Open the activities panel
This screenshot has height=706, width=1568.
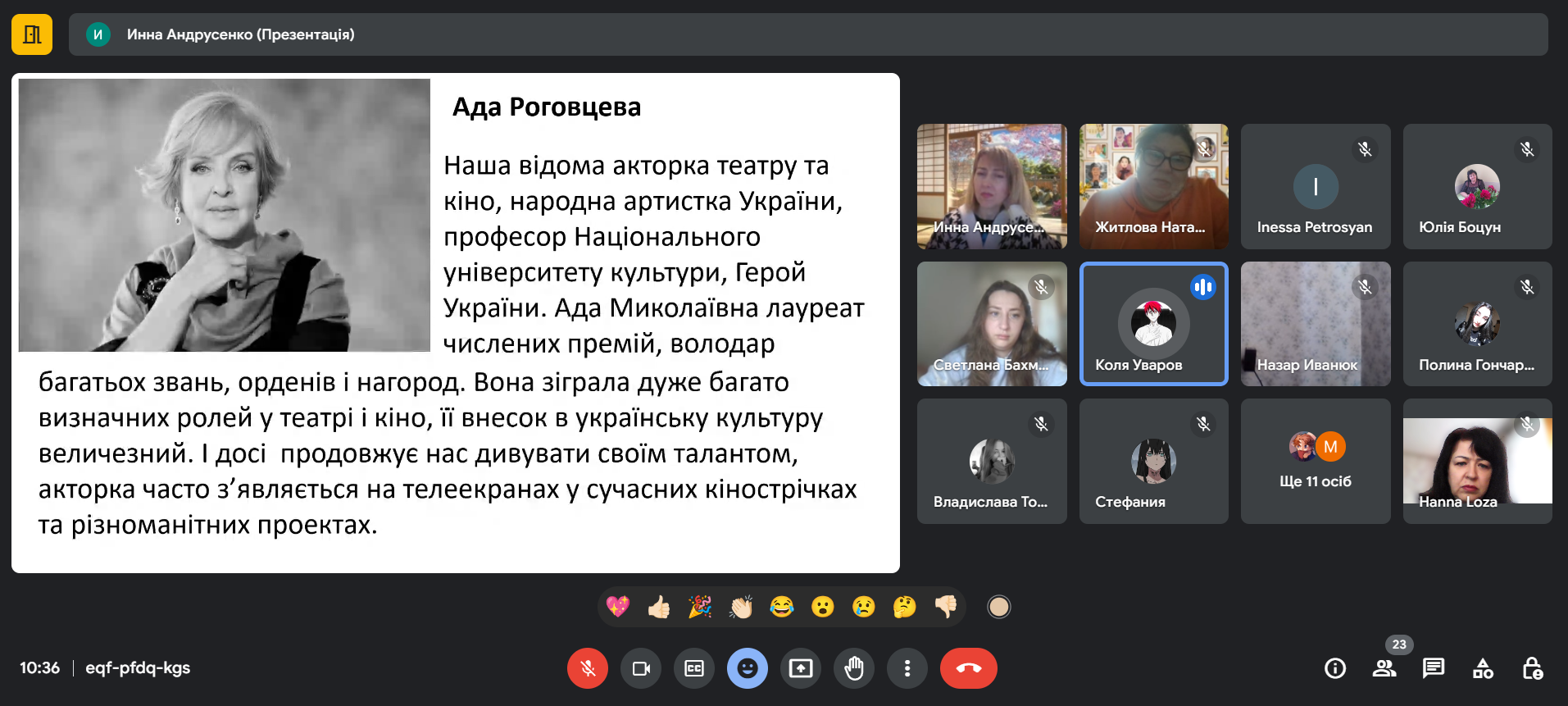[x=1483, y=668]
